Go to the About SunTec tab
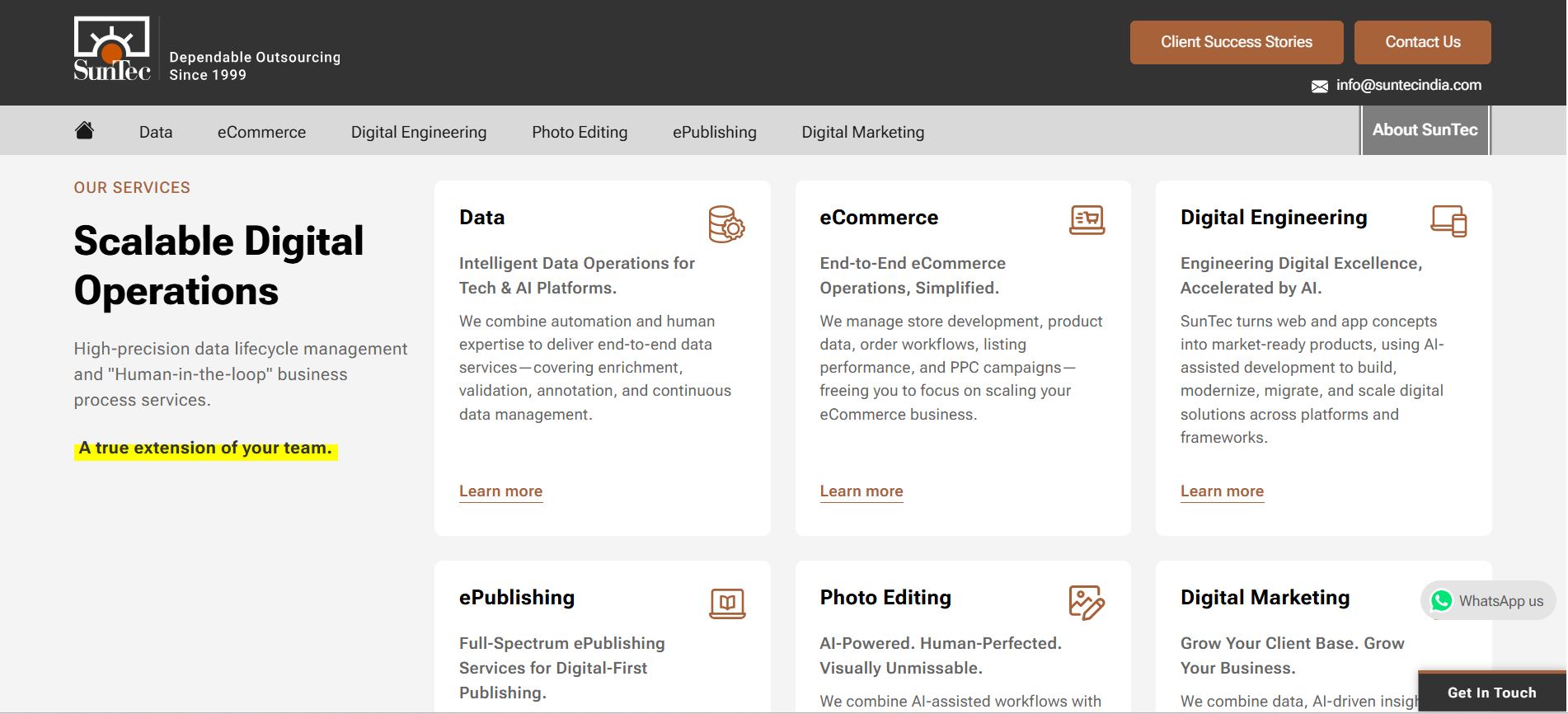Screen dimensions: 1568x714 tap(1425, 130)
